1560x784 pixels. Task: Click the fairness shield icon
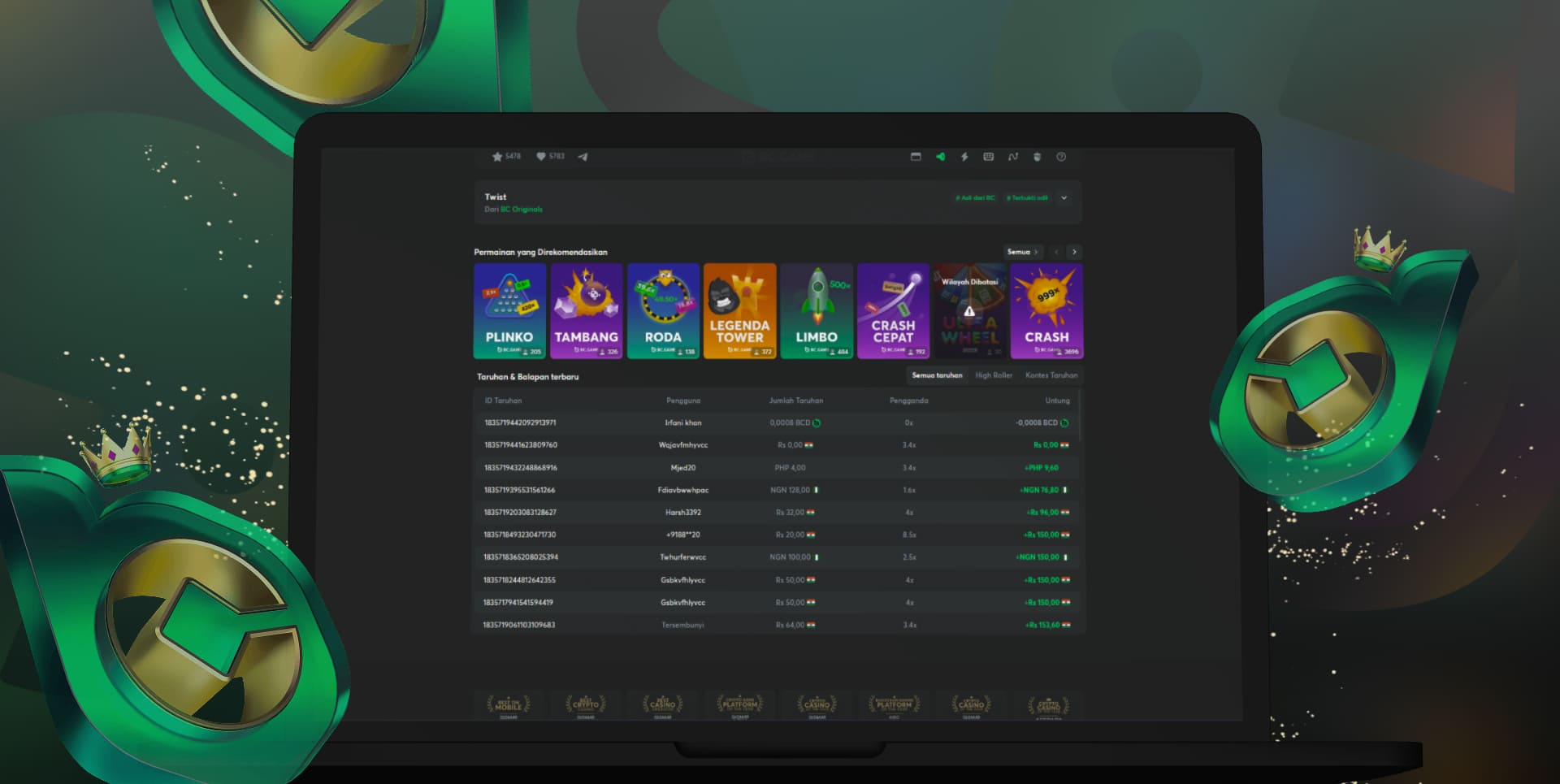pyautogui.click(x=1037, y=157)
